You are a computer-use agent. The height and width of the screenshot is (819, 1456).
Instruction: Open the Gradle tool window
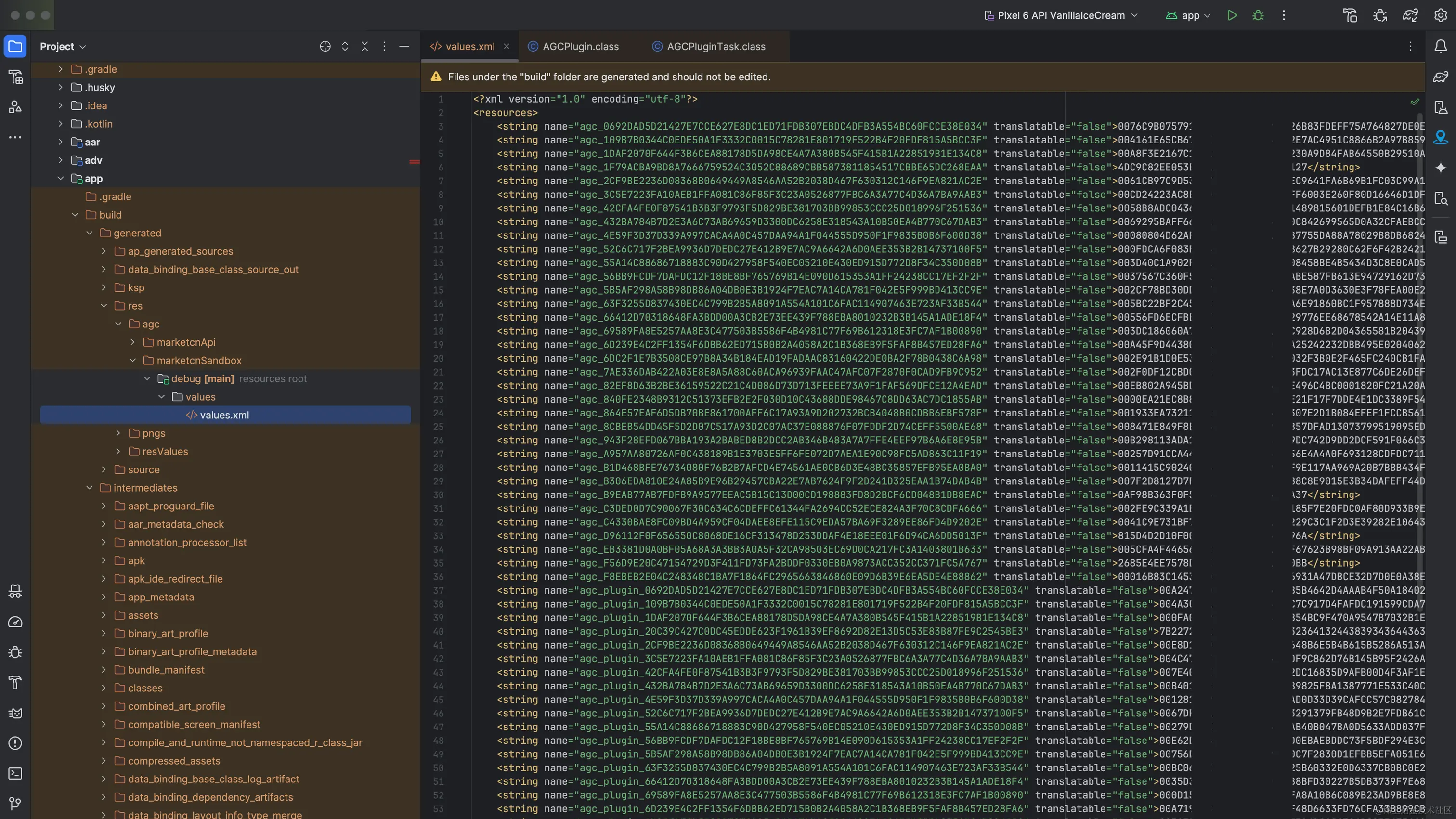click(1441, 76)
